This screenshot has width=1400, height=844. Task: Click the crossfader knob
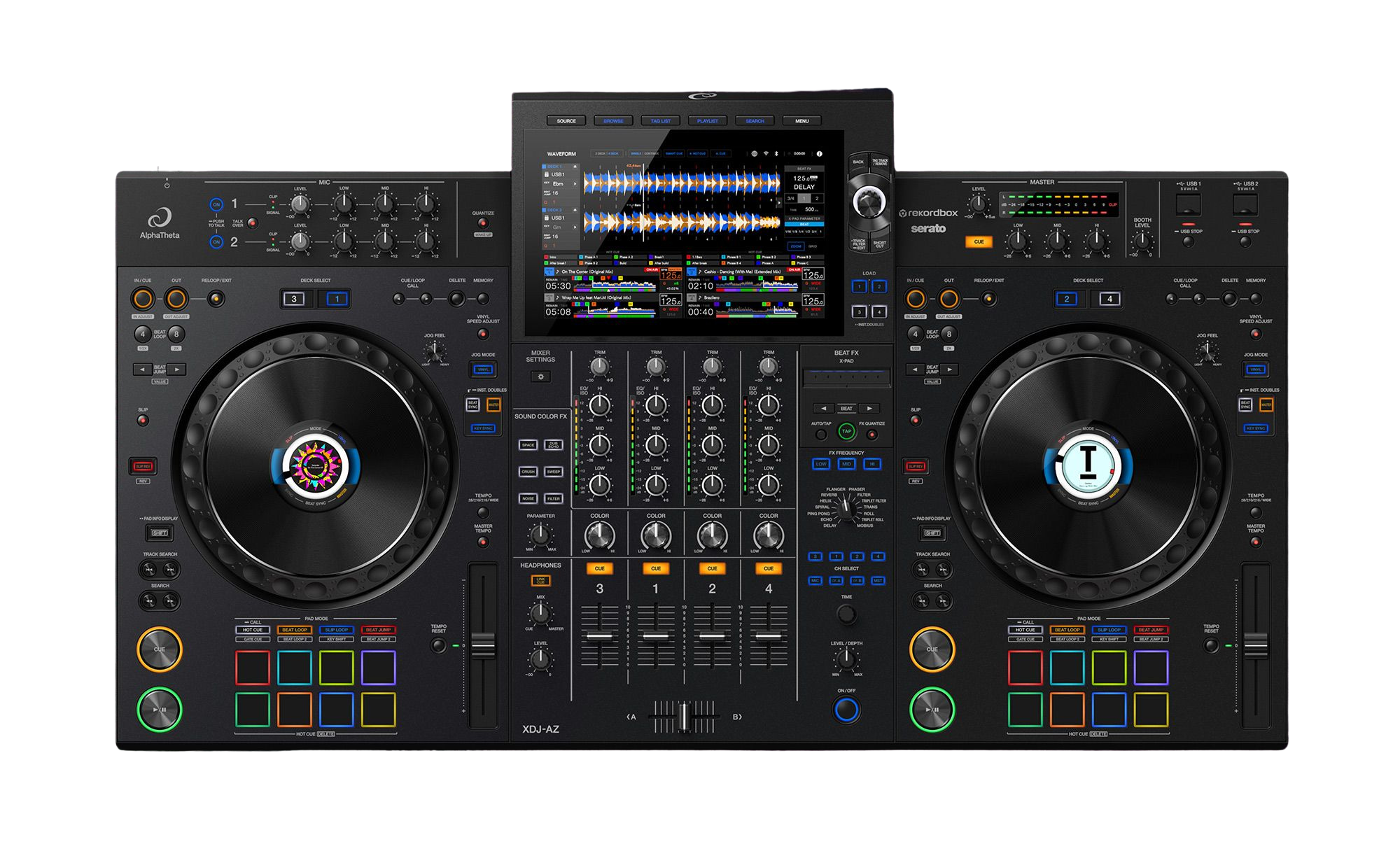pos(683,718)
